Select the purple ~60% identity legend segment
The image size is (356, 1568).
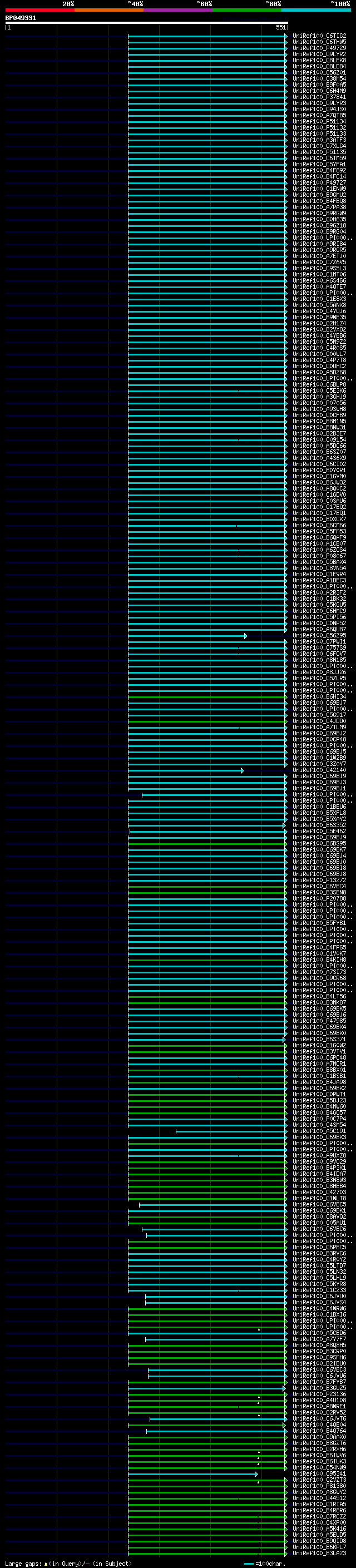[x=179, y=10]
